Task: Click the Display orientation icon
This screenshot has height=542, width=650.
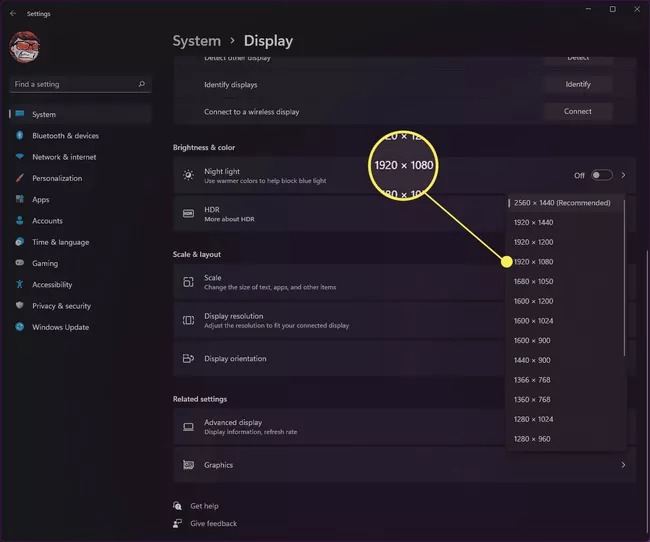Action: click(x=188, y=358)
